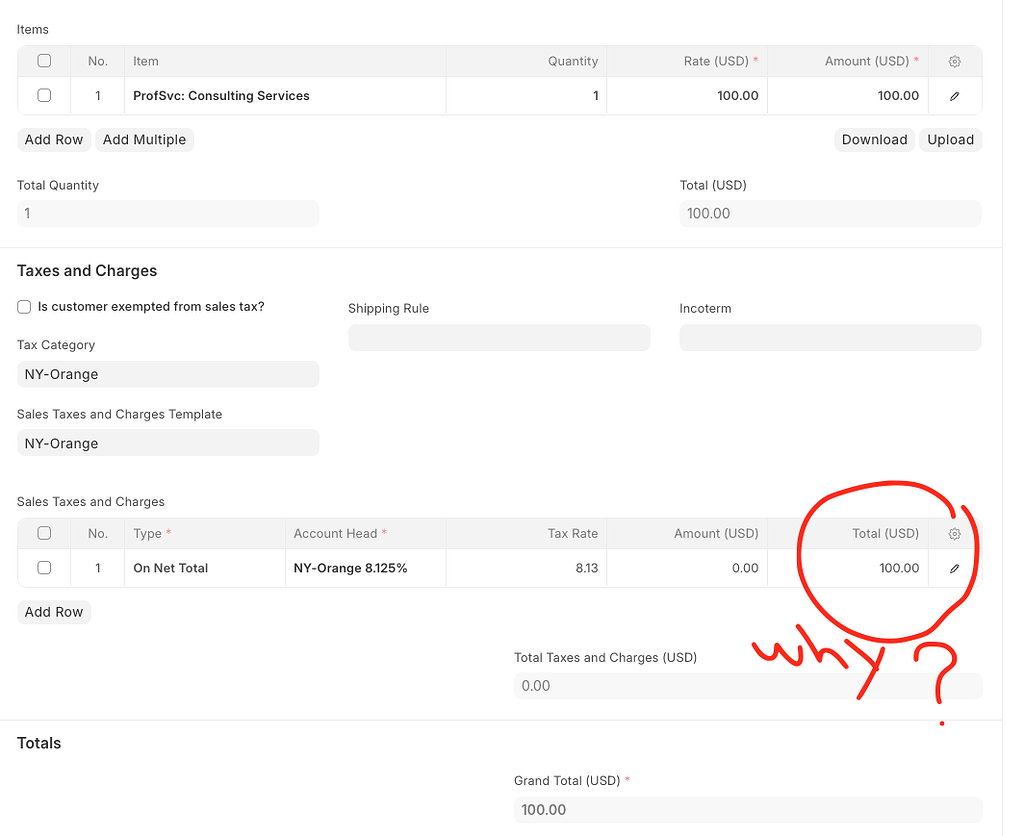Open the Incoterm selector
The image size is (1024, 836).
point(830,337)
